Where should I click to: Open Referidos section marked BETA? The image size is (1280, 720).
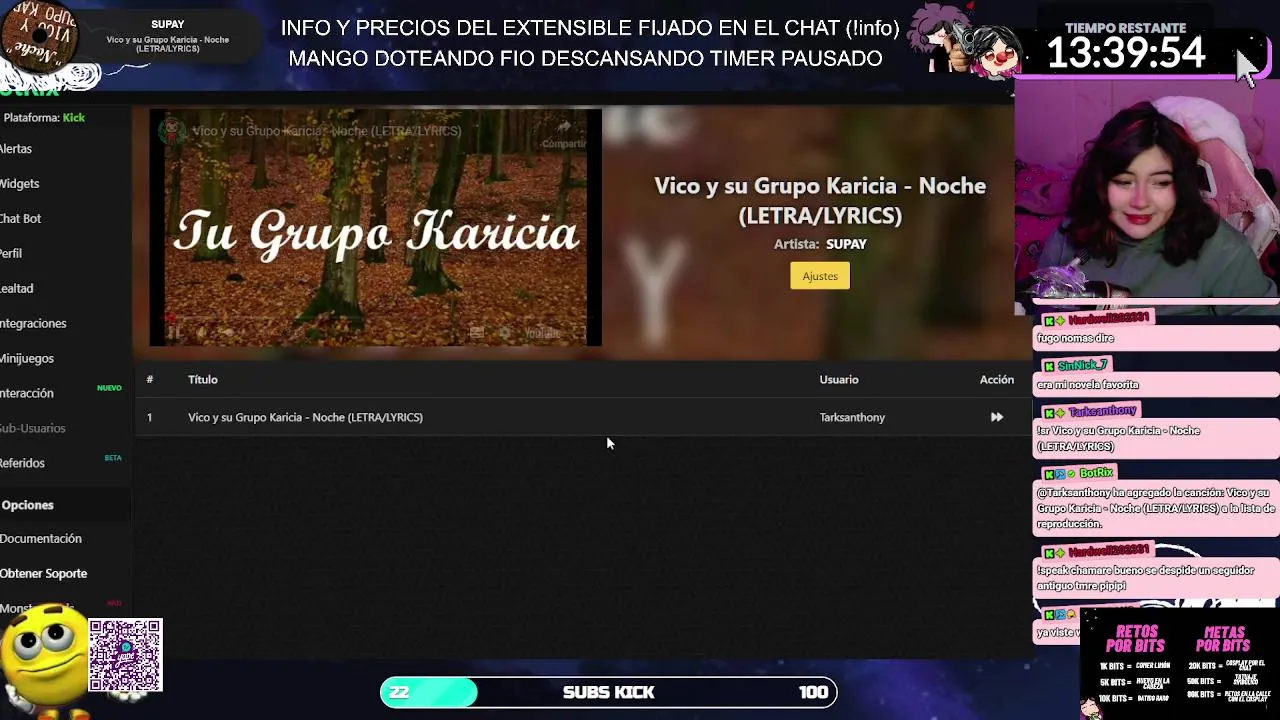click(x=23, y=464)
